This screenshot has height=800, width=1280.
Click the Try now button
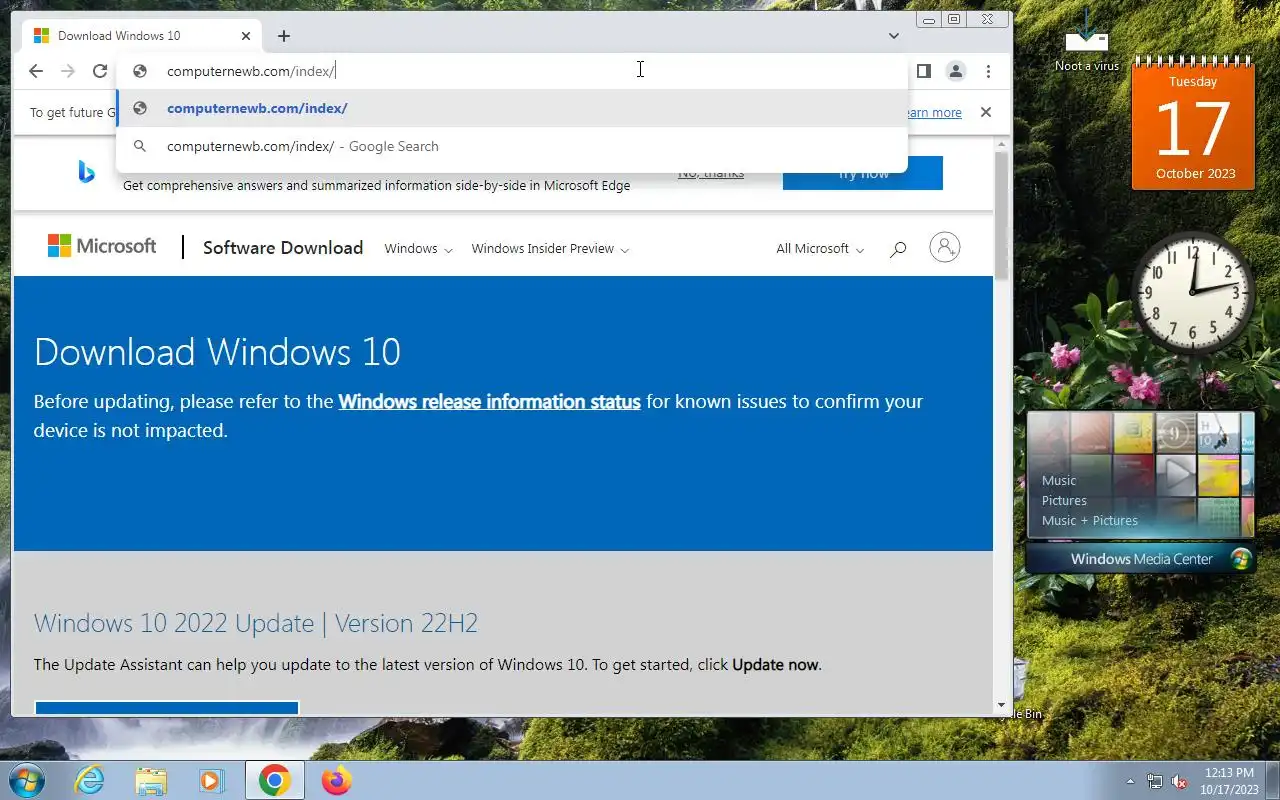(x=863, y=173)
